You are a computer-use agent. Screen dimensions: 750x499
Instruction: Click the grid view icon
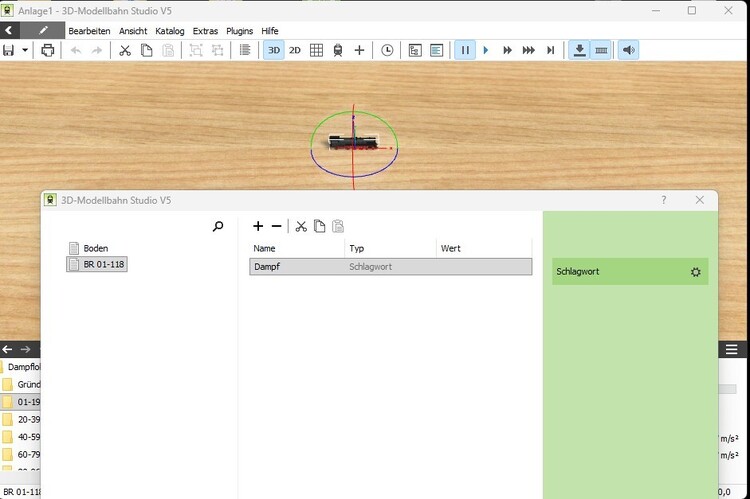click(x=316, y=50)
